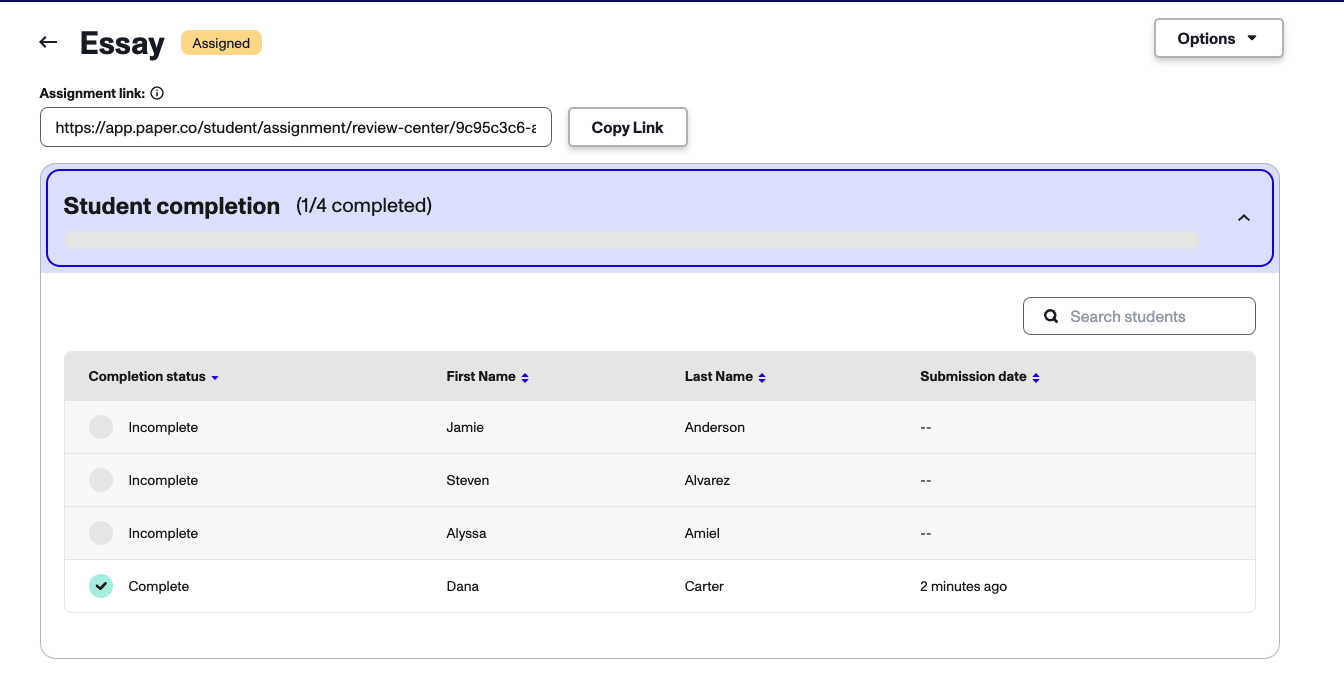
Task: Select first name Dana
Action: tap(463, 586)
